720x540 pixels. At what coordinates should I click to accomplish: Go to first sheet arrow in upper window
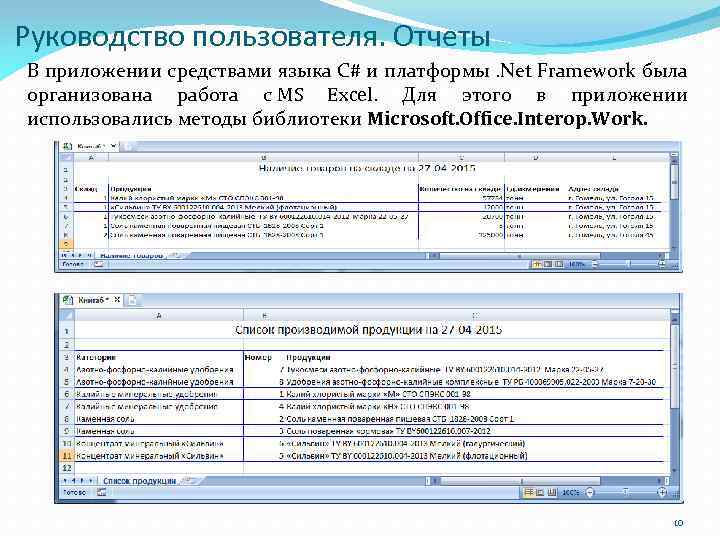[65, 255]
